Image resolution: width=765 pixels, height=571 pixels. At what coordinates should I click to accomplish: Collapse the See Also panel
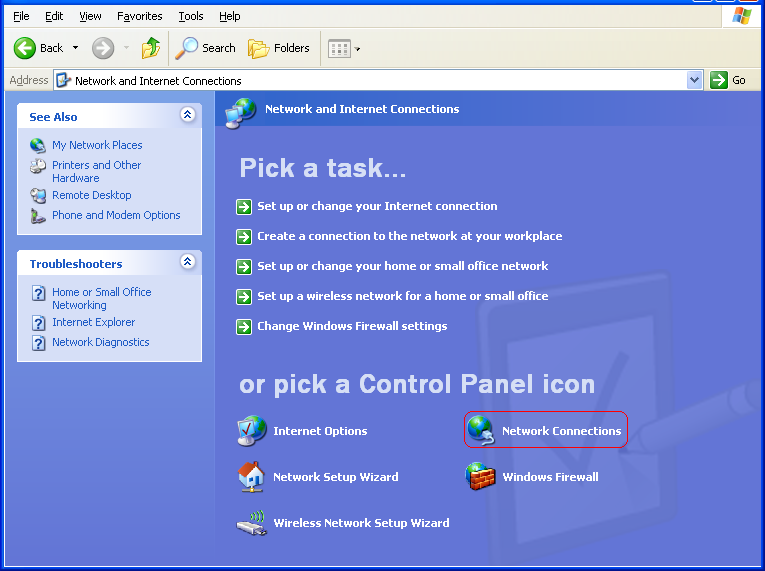click(x=187, y=115)
